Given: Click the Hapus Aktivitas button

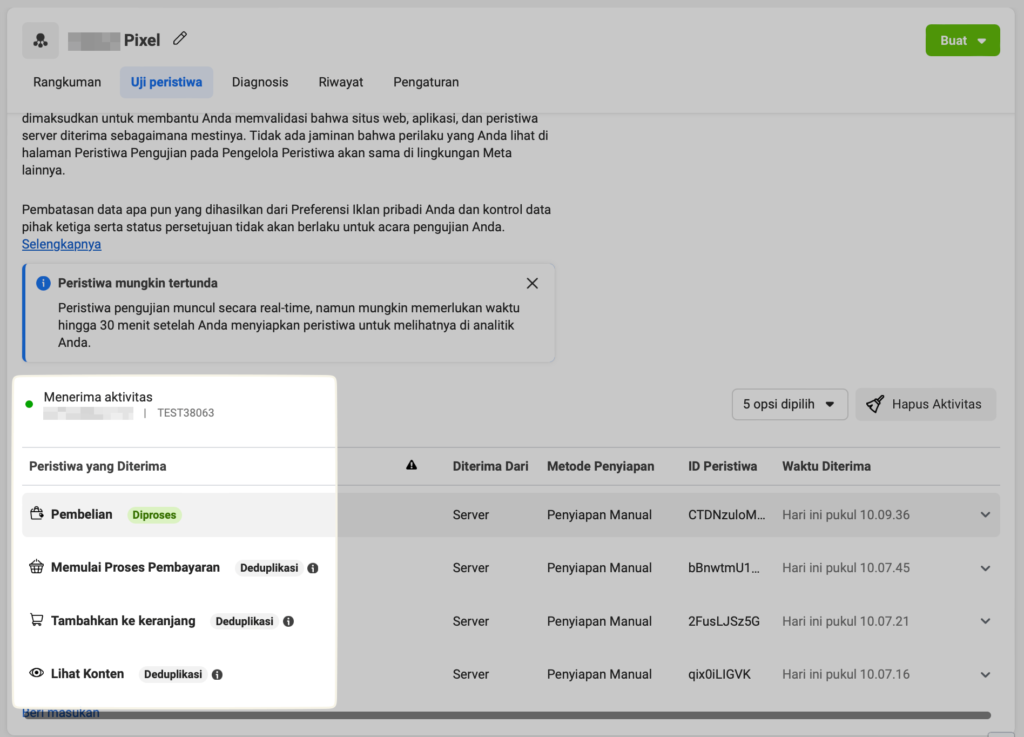Looking at the screenshot, I should click(x=925, y=404).
